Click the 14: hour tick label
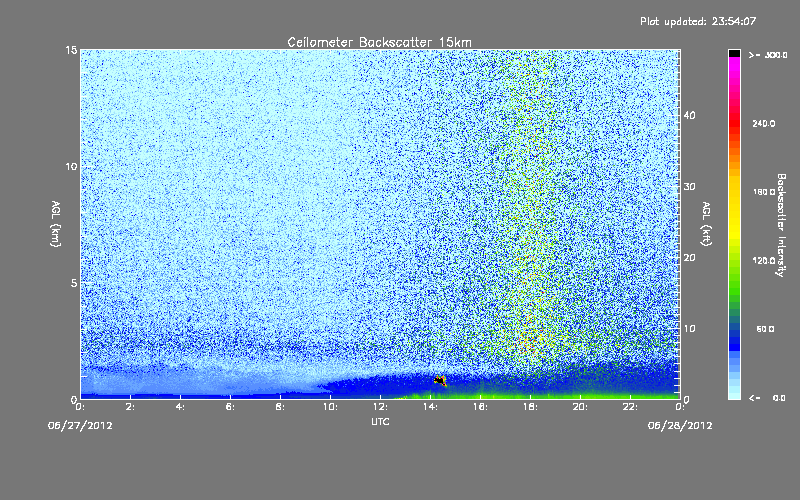The image size is (800, 500). tap(431, 407)
